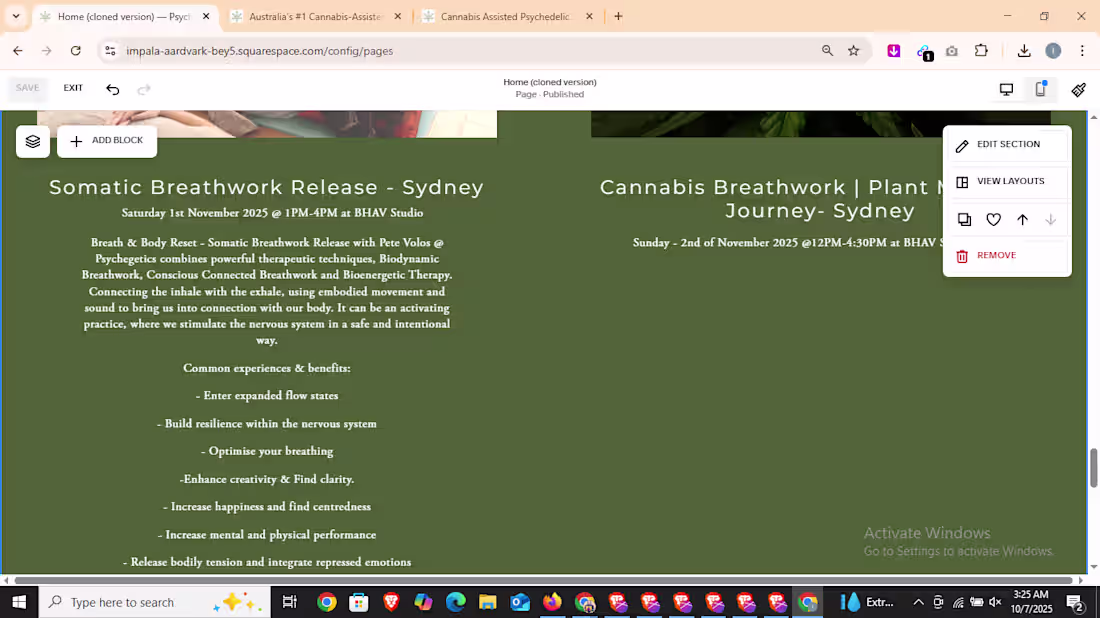Click the SAVE button
This screenshot has height=618, width=1100.
(27, 88)
